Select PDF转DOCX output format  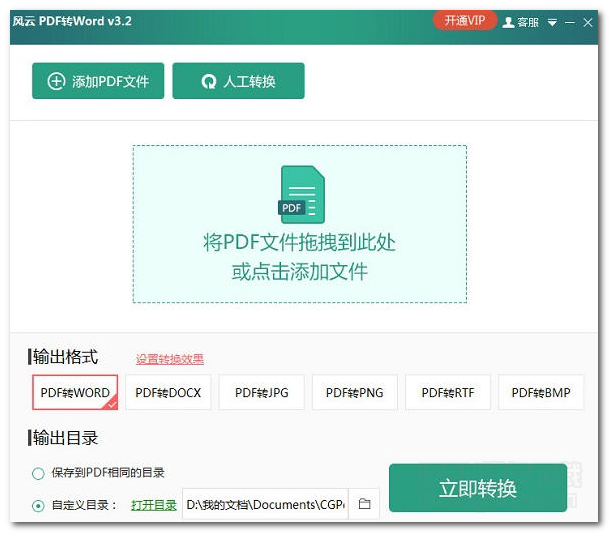pyautogui.click(x=168, y=392)
